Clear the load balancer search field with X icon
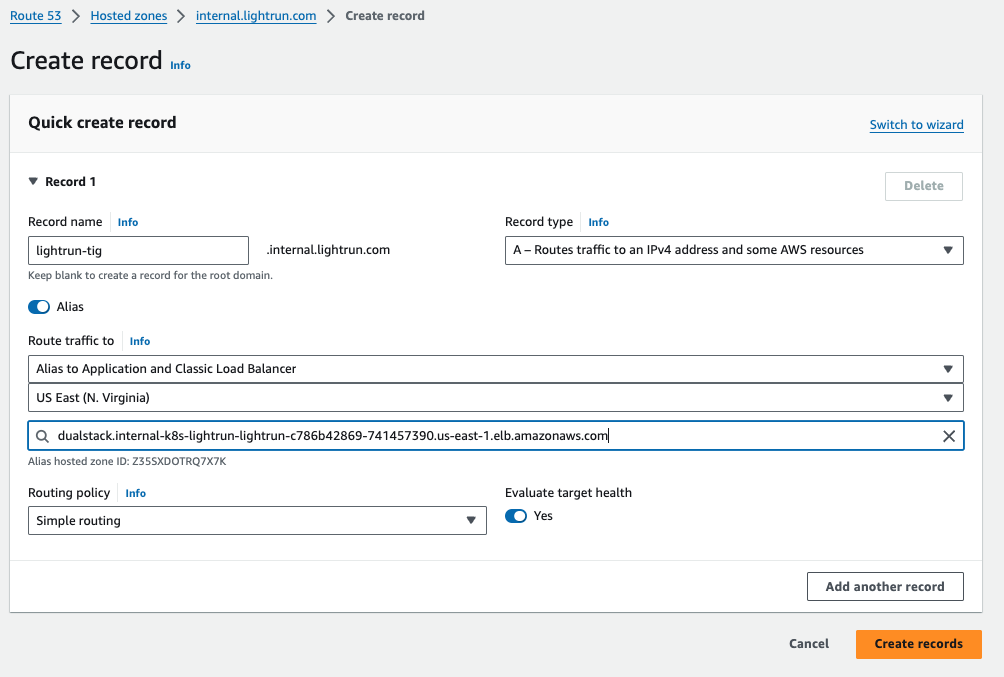The width and height of the screenshot is (1004, 677). point(949,436)
